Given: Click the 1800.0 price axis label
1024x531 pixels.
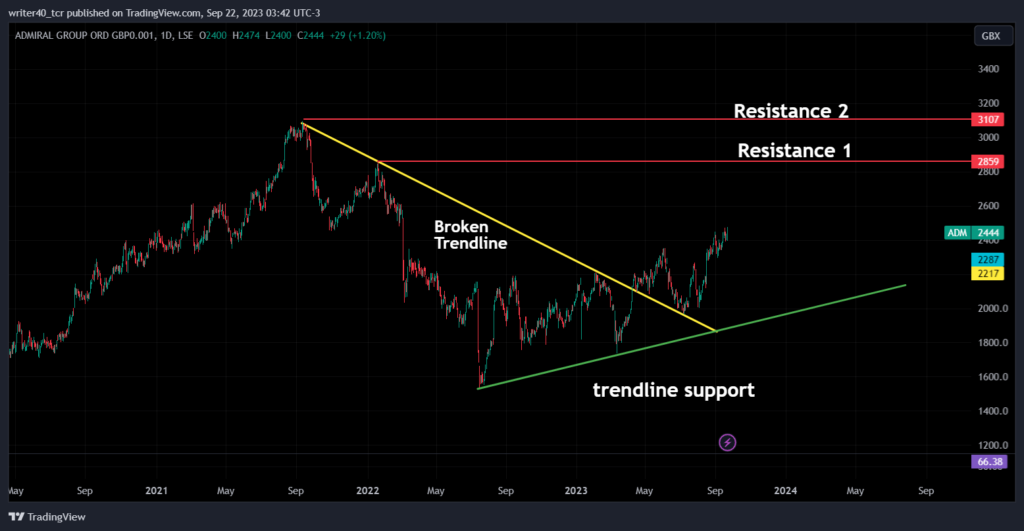Looking at the screenshot, I should tap(992, 342).
